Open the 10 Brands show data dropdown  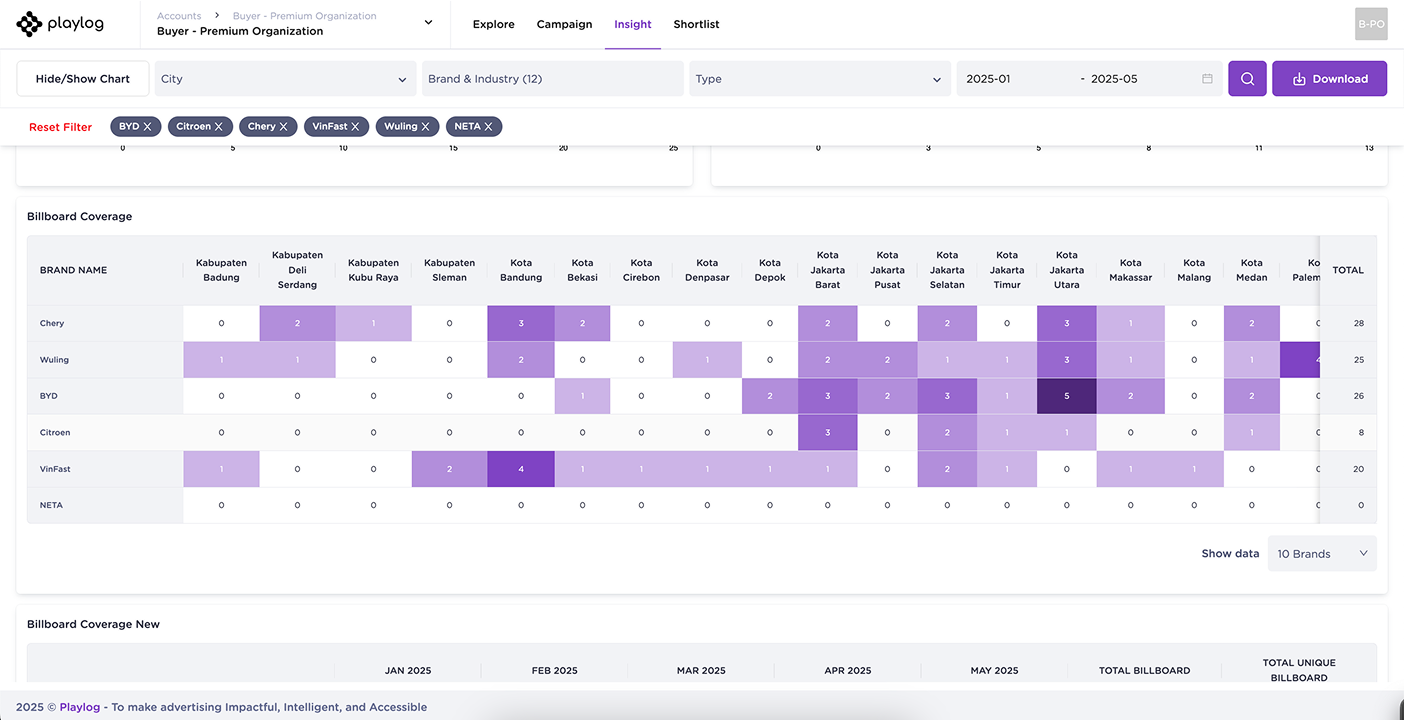pos(1321,554)
